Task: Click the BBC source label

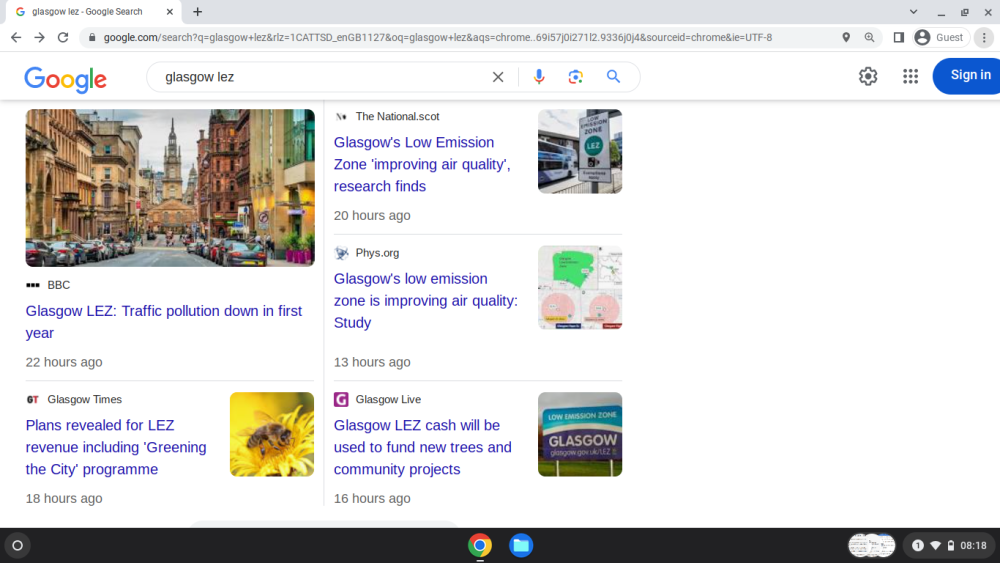Action: tap(59, 285)
